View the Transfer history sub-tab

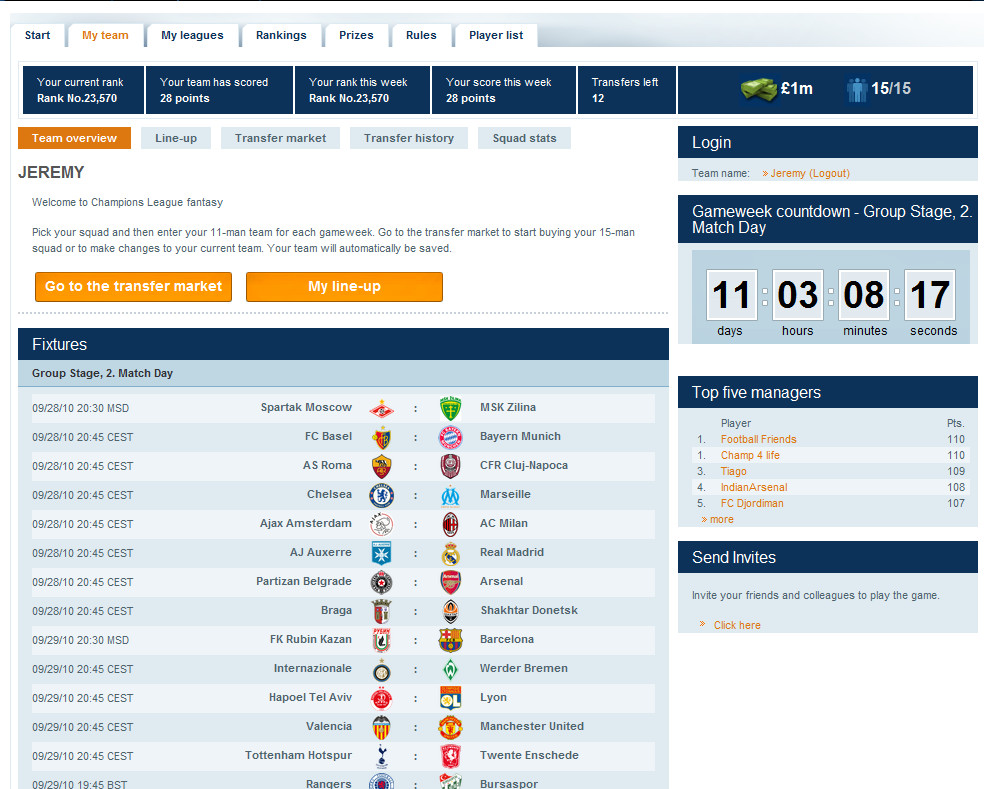coord(409,138)
